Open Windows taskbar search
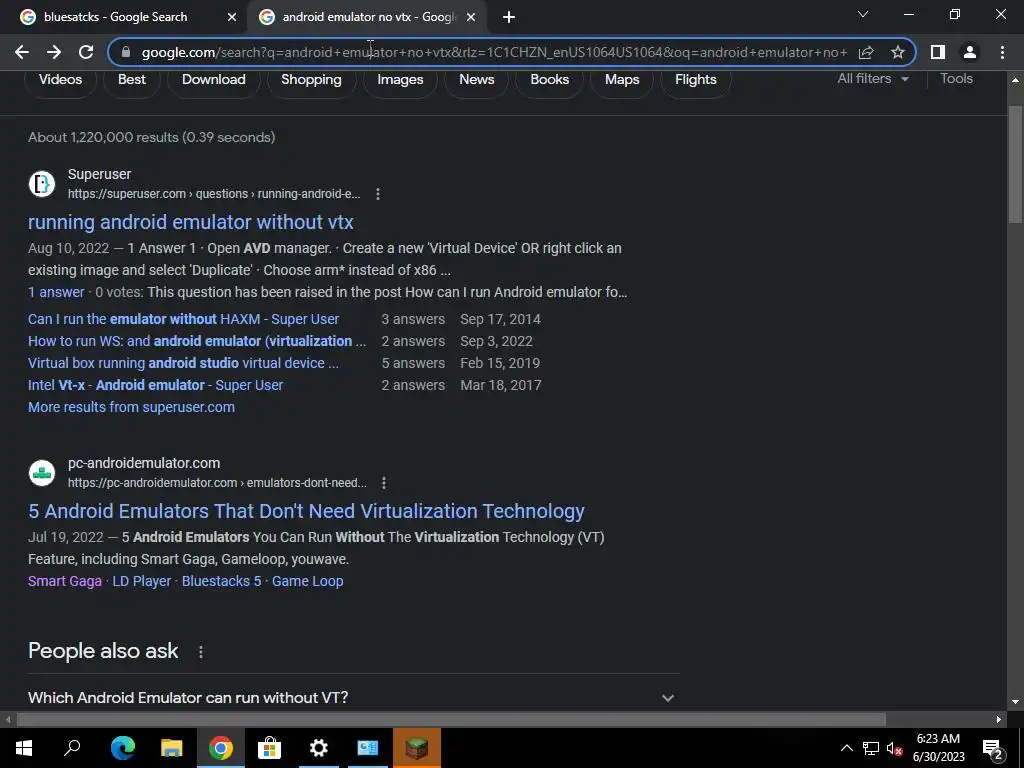 pyautogui.click(x=72, y=748)
